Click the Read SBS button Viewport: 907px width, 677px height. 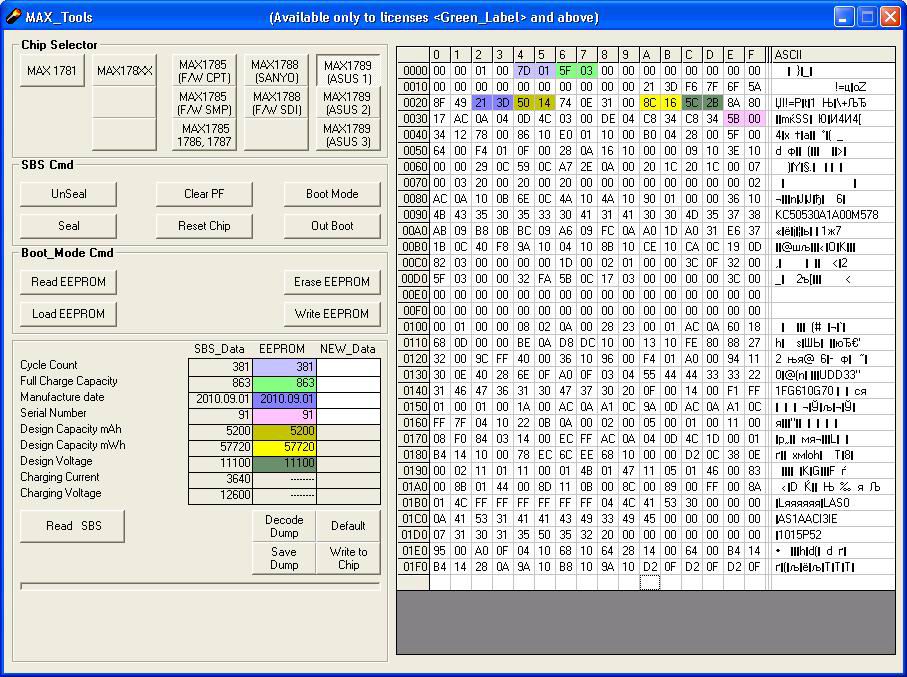72,526
